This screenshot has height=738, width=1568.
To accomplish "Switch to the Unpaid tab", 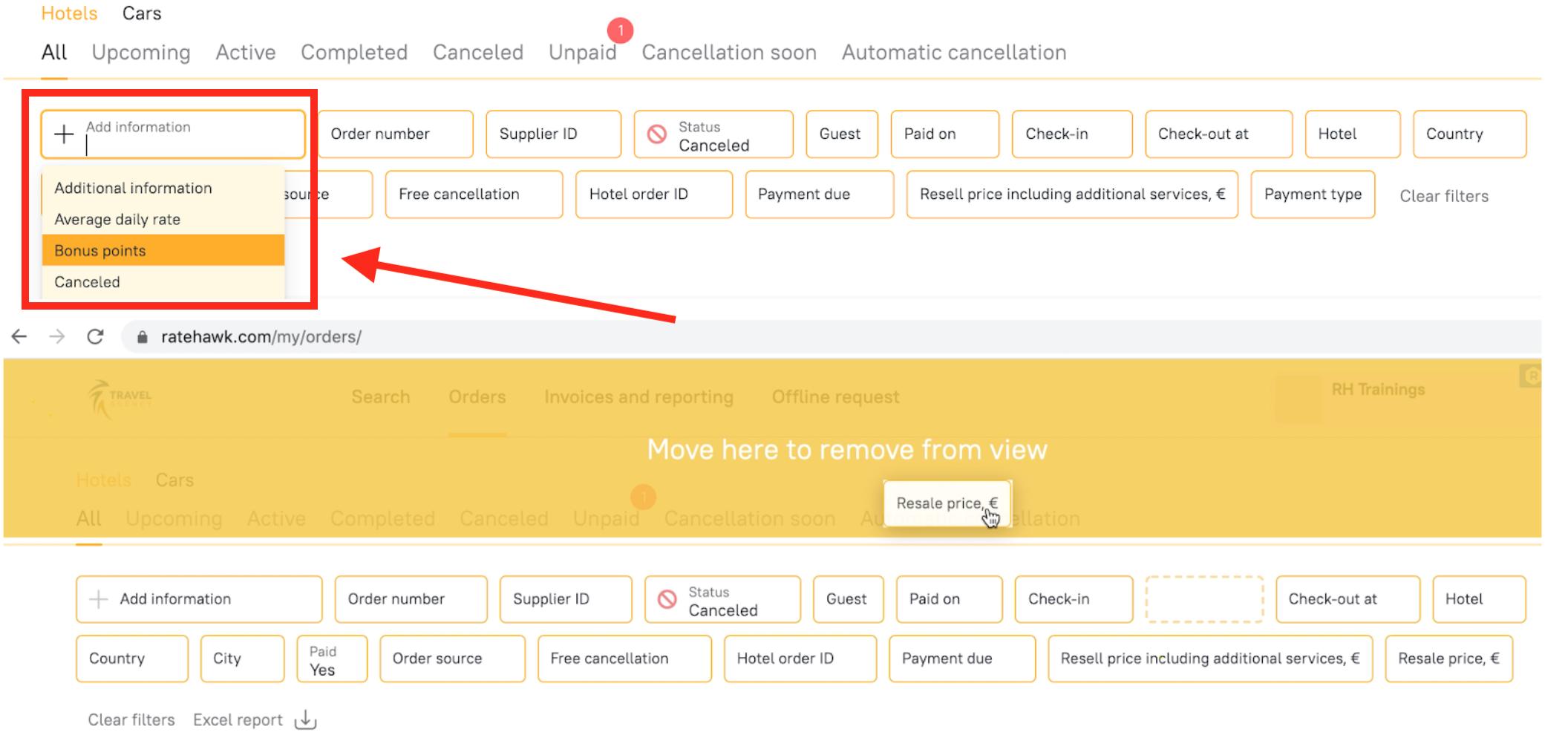I will coord(582,53).
